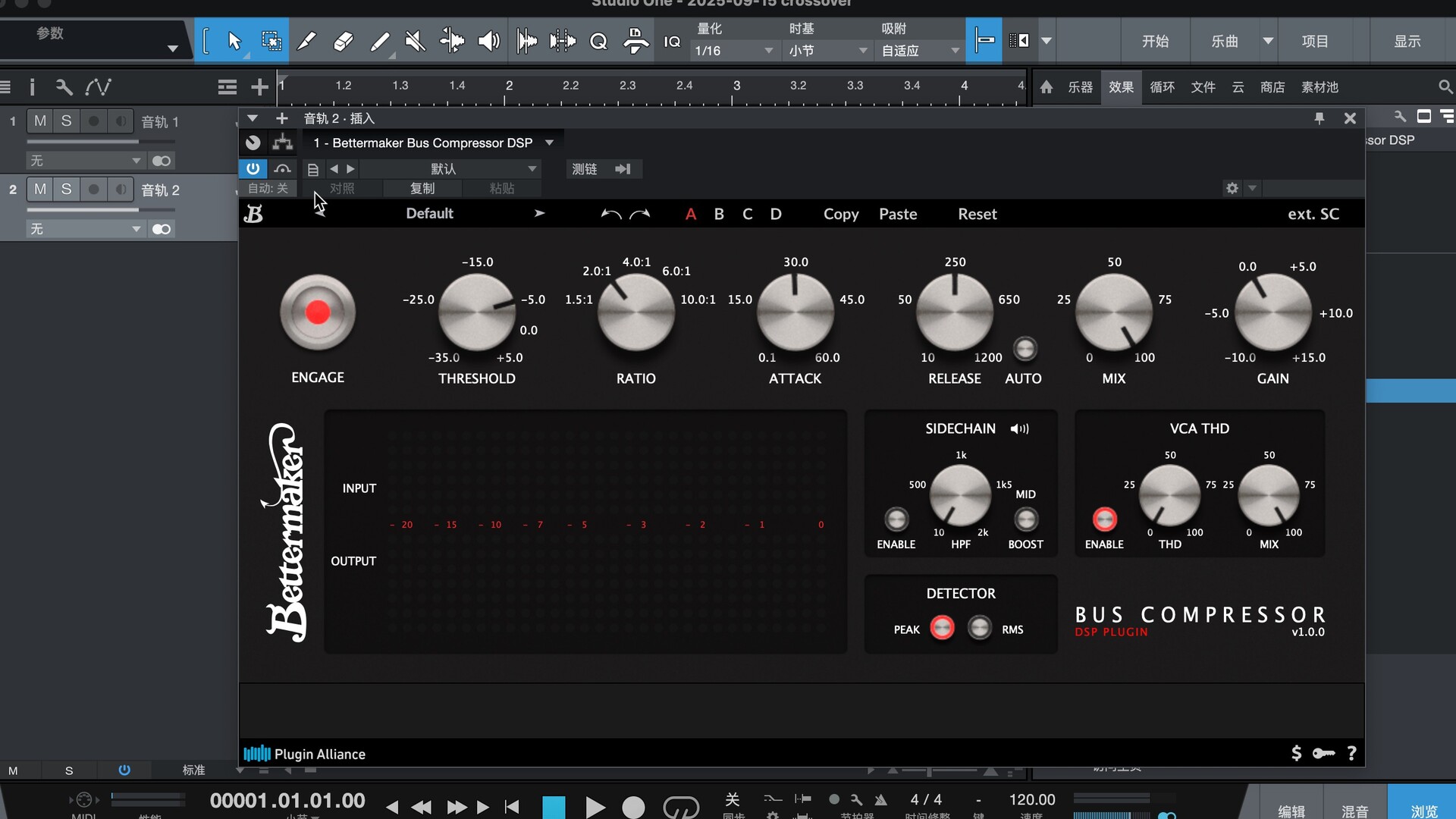Select RMS detector mode

[x=980, y=628]
